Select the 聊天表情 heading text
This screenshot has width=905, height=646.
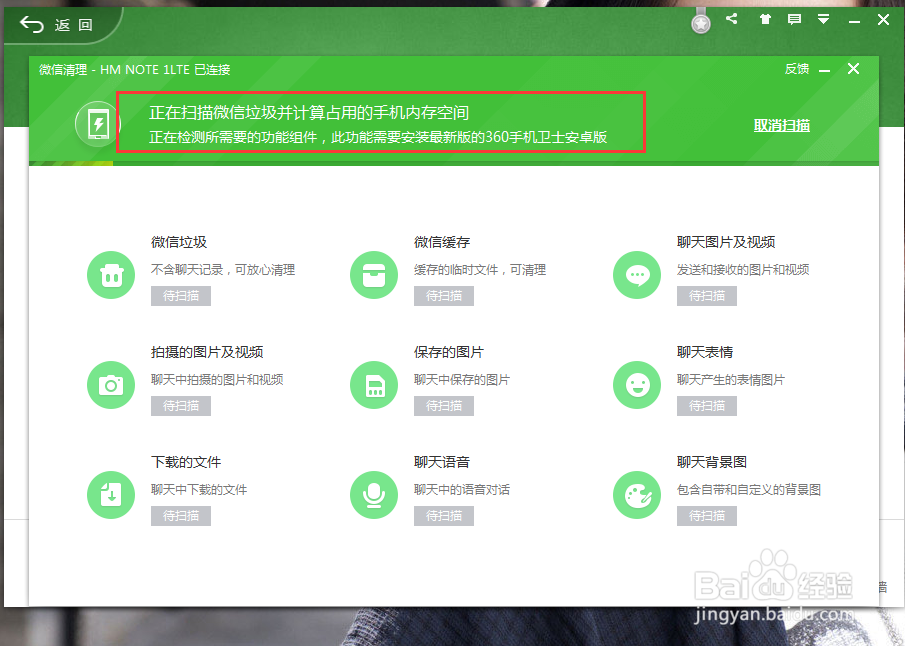705,352
